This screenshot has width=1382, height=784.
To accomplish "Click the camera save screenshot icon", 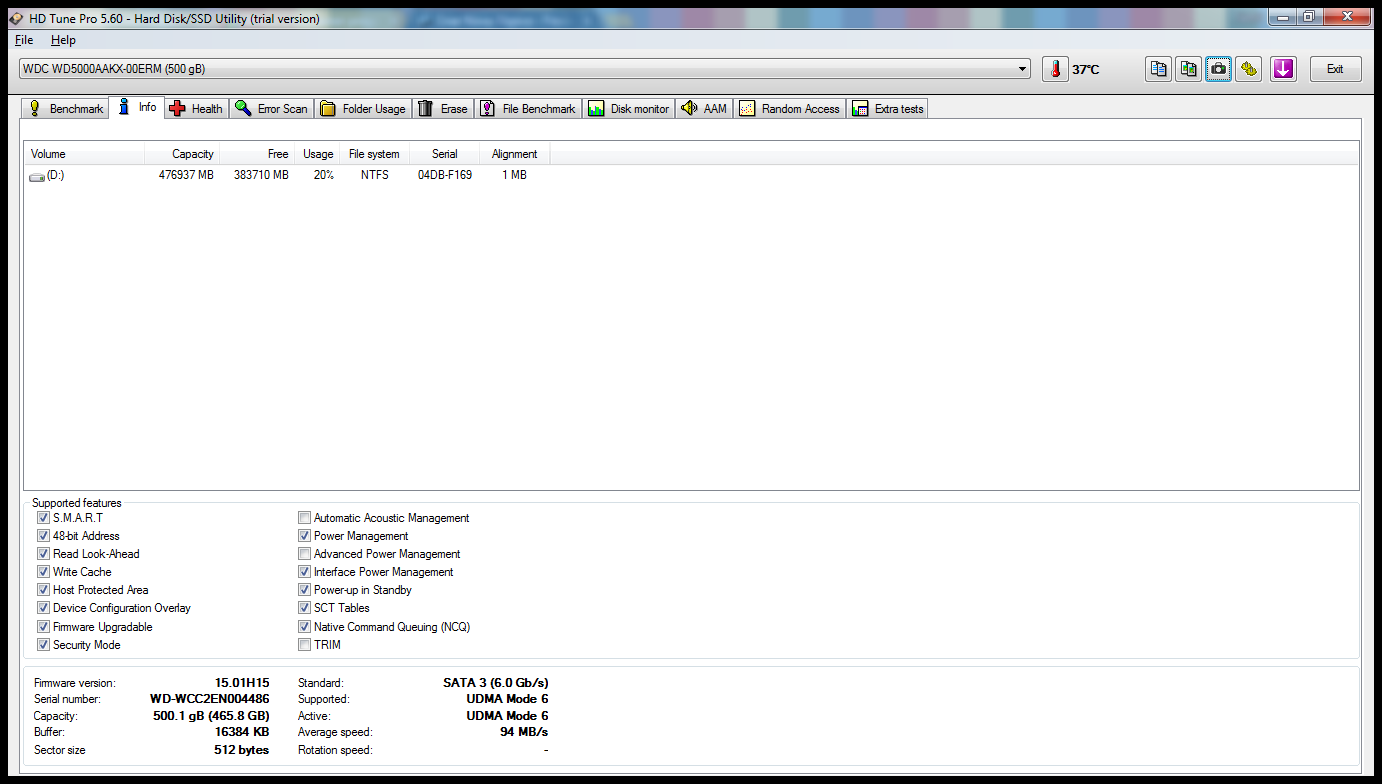I will (x=1218, y=69).
